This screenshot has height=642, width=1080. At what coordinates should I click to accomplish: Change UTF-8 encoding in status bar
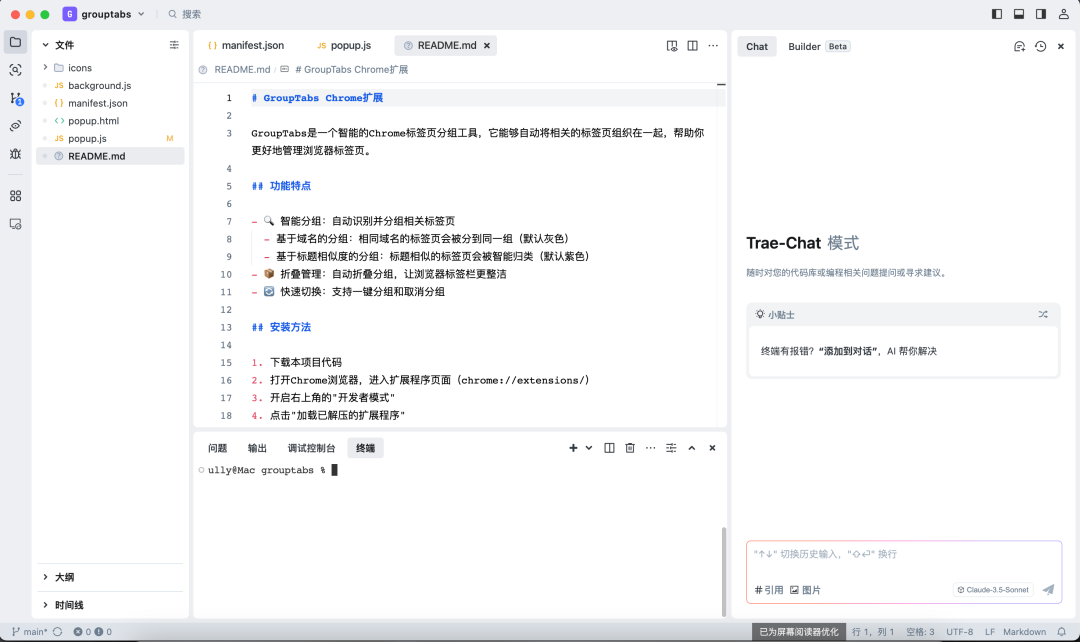[959, 632]
